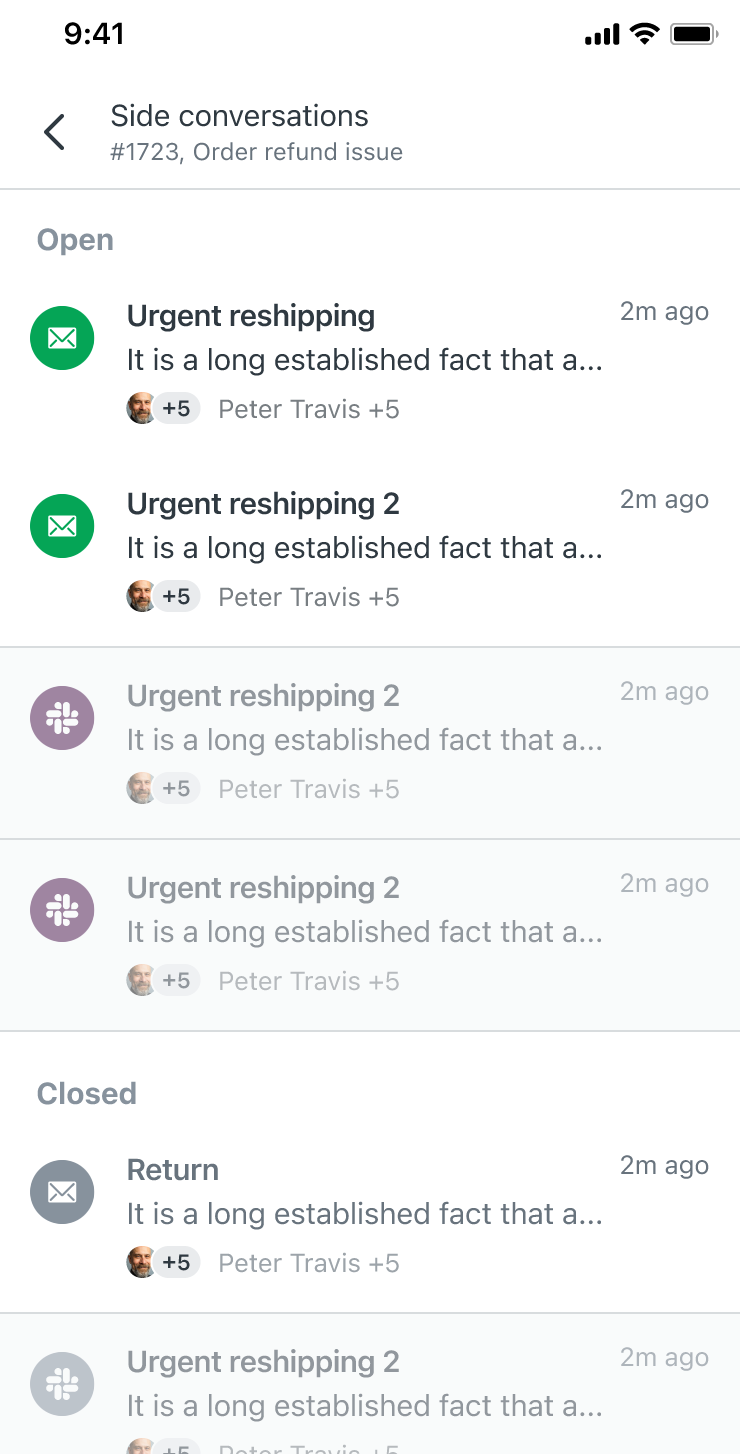Check the Wi-Fi status icon
The height and width of the screenshot is (1454, 740).
click(645, 35)
